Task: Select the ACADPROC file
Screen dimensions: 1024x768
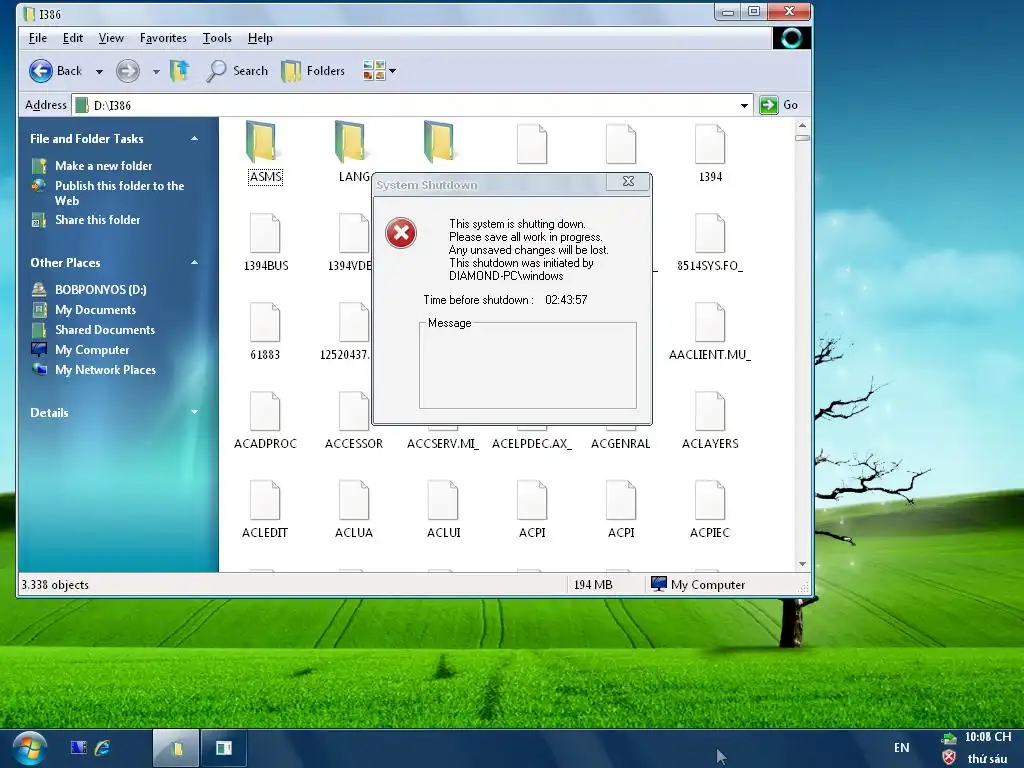Action: click(x=265, y=420)
